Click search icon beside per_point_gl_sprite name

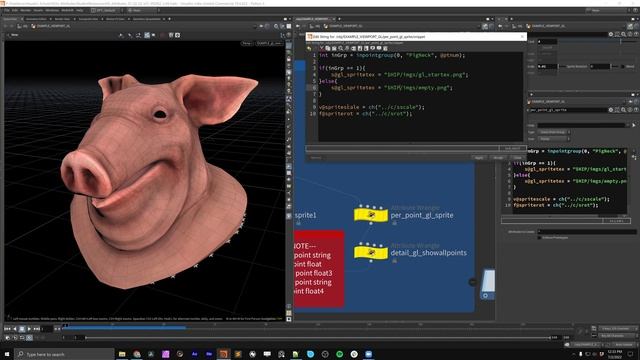(x=624, y=110)
